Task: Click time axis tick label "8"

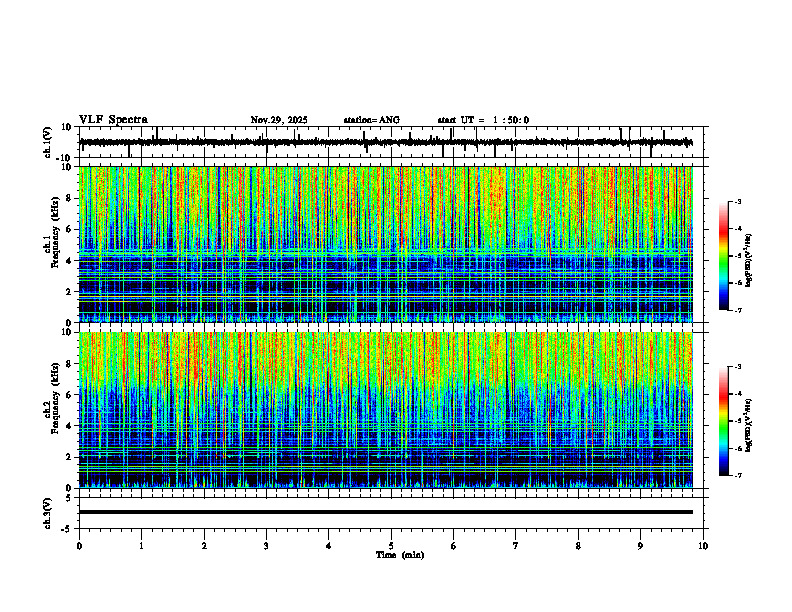Action: (x=578, y=546)
